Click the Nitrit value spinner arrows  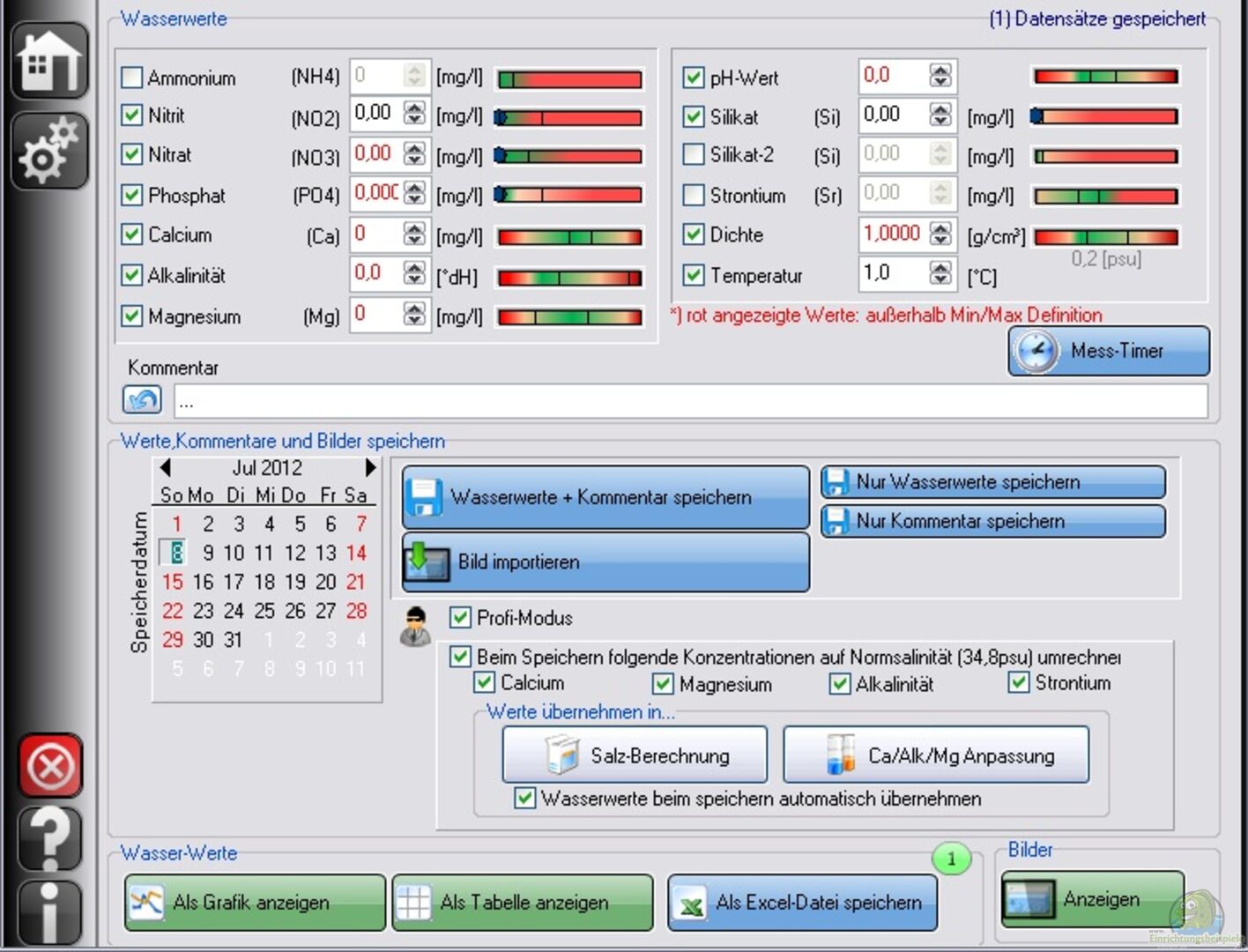click(414, 114)
